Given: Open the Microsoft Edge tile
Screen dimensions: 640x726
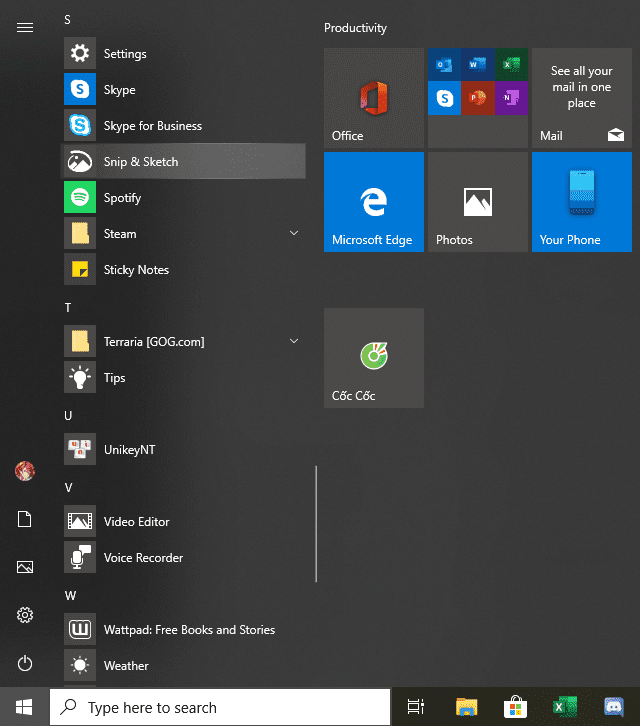Looking at the screenshot, I should click(374, 202).
